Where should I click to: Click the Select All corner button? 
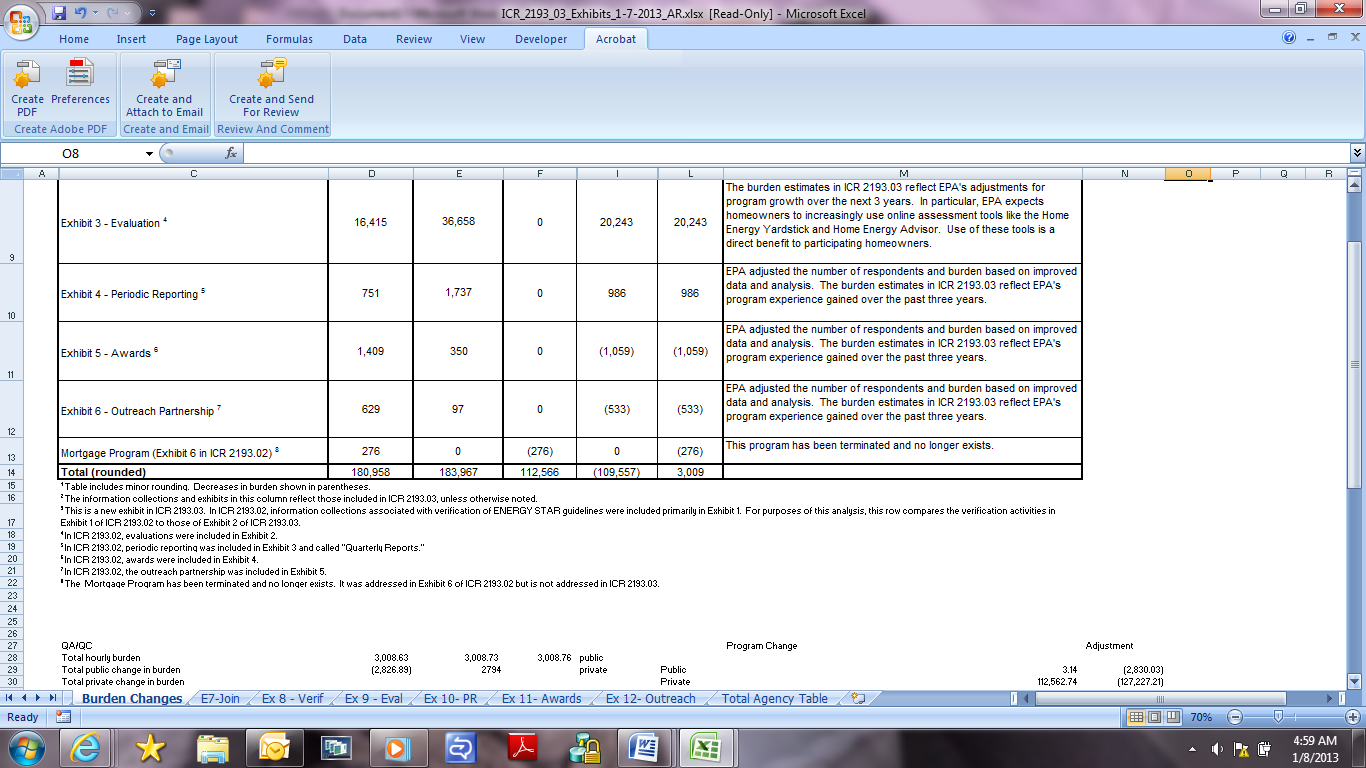pyautogui.click(x=12, y=174)
